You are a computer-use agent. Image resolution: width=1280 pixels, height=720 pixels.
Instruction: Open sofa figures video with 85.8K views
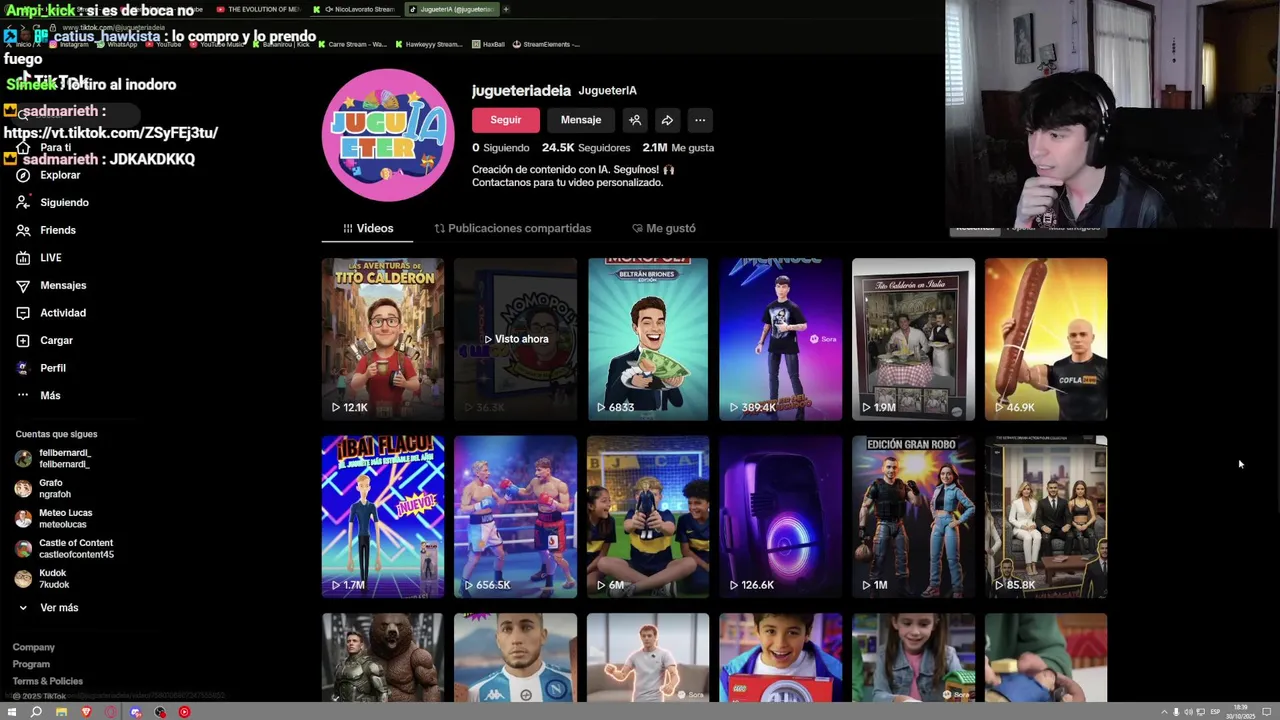point(1046,516)
